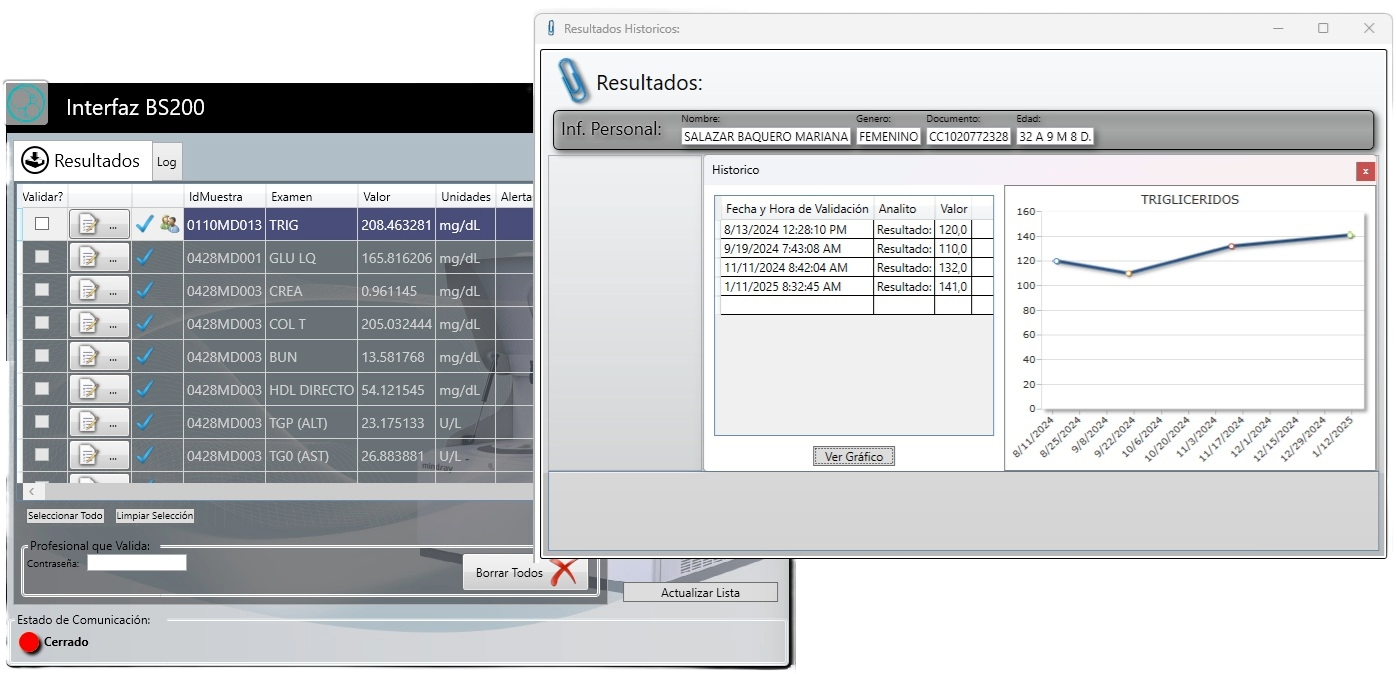Click the Actualizar Lista button
1397x674 pixels.
point(700,593)
